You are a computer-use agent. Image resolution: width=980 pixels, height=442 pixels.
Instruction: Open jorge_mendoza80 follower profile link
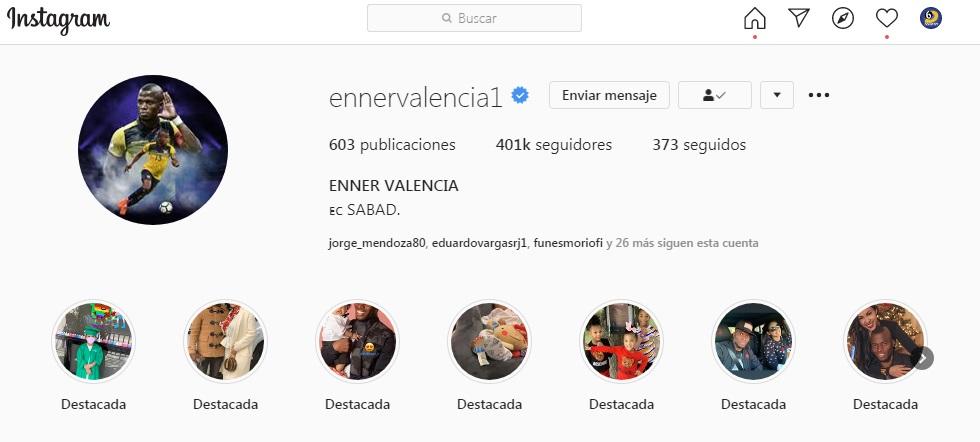tap(377, 243)
